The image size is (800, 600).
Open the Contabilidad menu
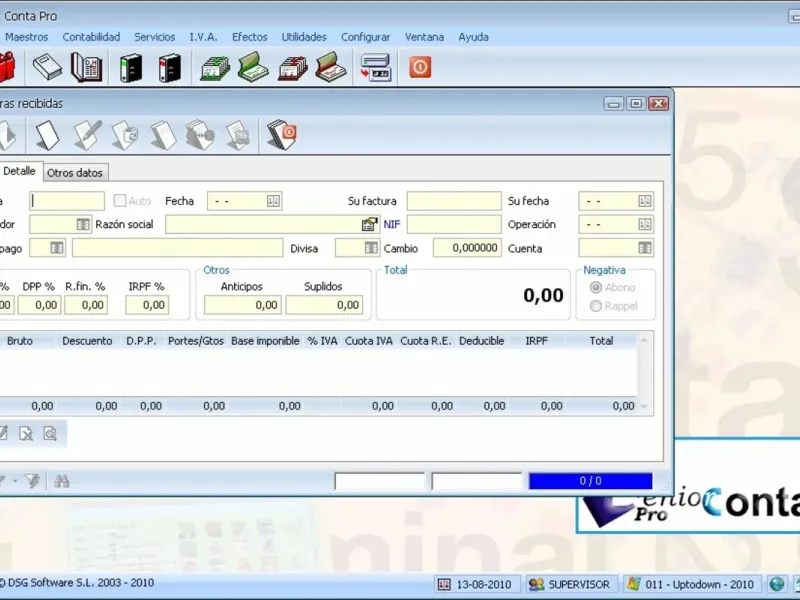[91, 37]
